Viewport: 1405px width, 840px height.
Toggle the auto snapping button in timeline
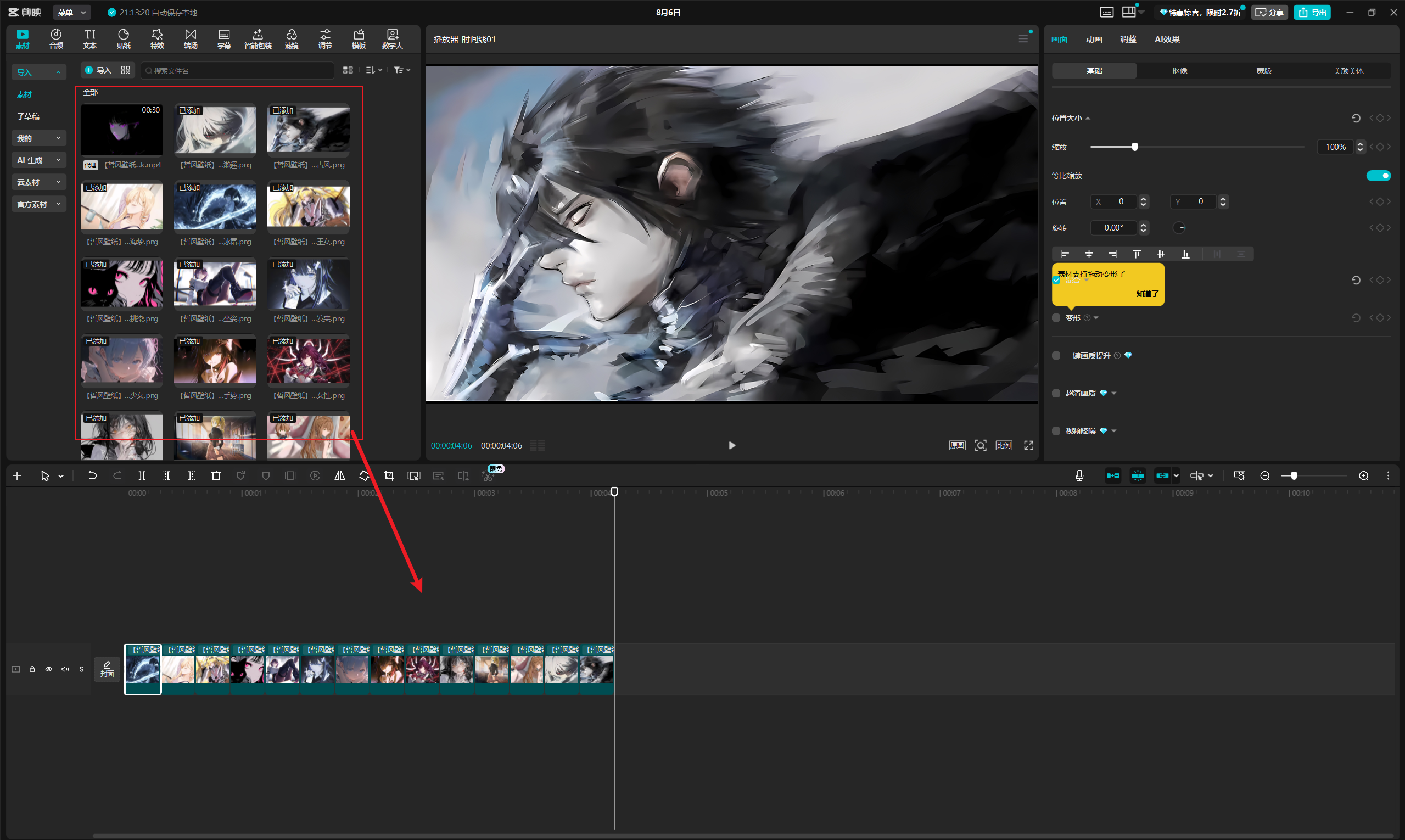click(1137, 476)
